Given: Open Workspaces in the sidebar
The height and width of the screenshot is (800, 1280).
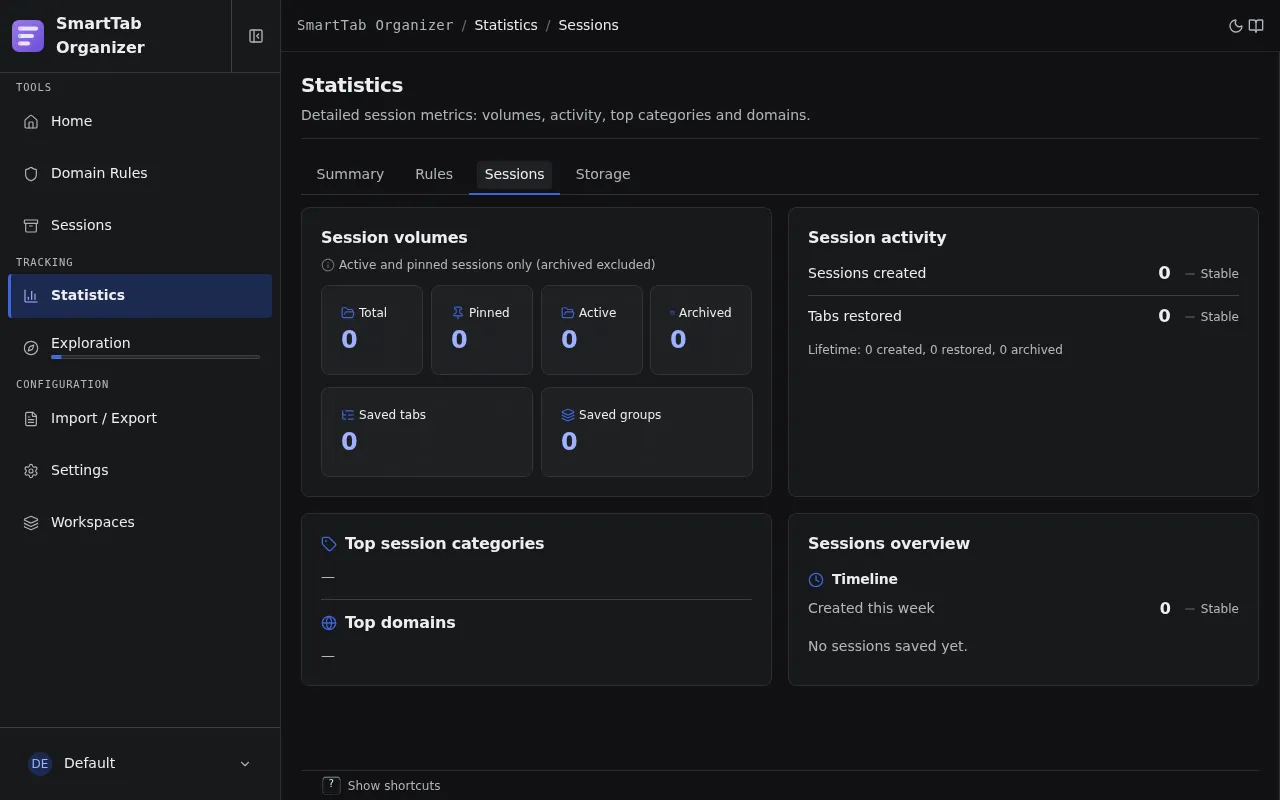Looking at the screenshot, I should [140, 522].
